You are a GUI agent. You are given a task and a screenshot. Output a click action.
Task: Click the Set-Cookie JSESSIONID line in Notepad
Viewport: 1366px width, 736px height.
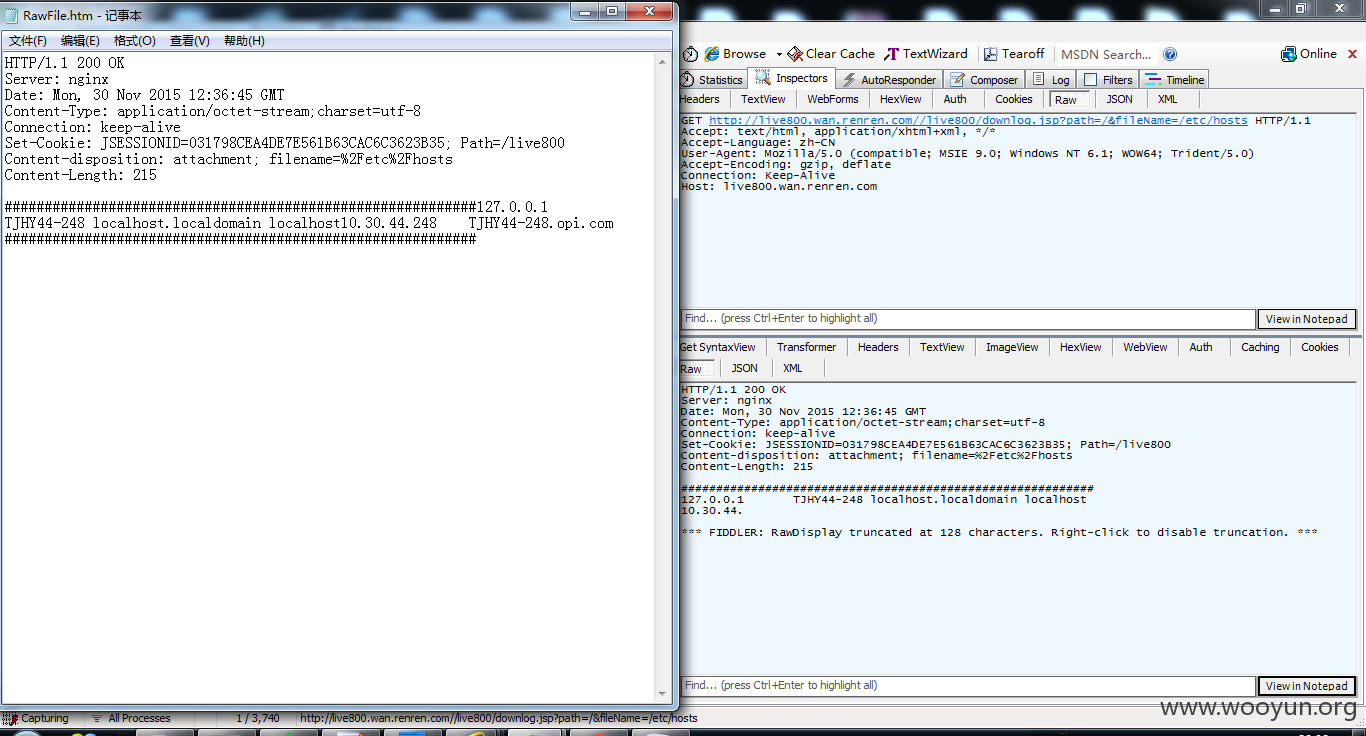[x=285, y=143]
